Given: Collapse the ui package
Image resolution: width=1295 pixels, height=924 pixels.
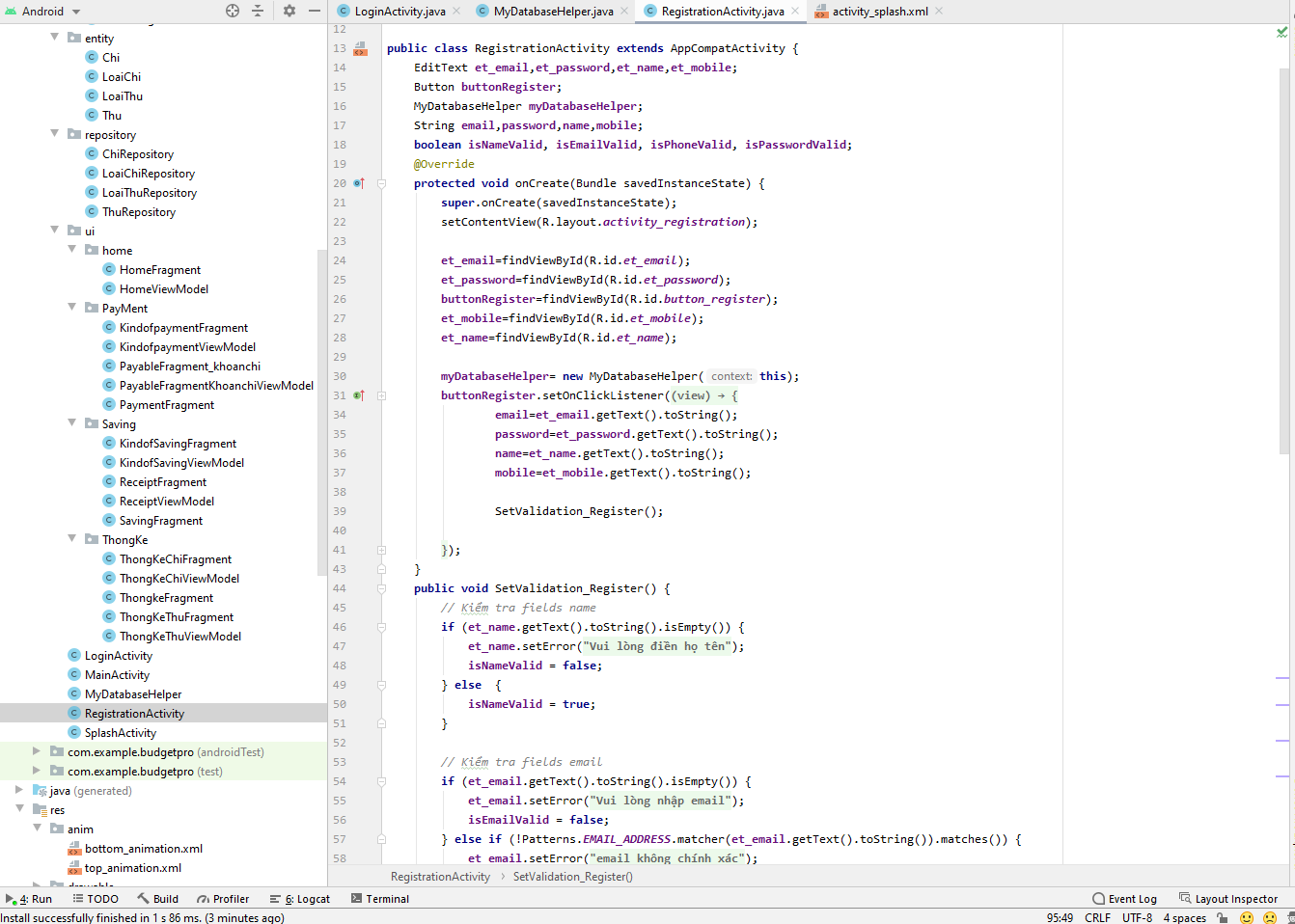Looking at the screenshot, I should tap(54, 230).
